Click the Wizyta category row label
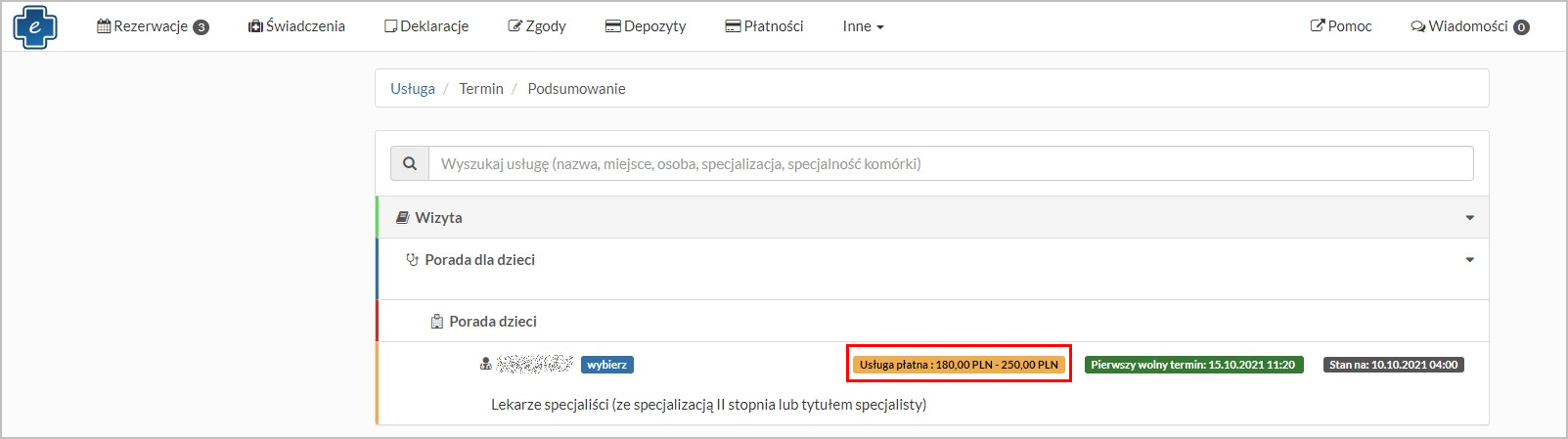1568x439 pixels. click(x=438, y=217)
